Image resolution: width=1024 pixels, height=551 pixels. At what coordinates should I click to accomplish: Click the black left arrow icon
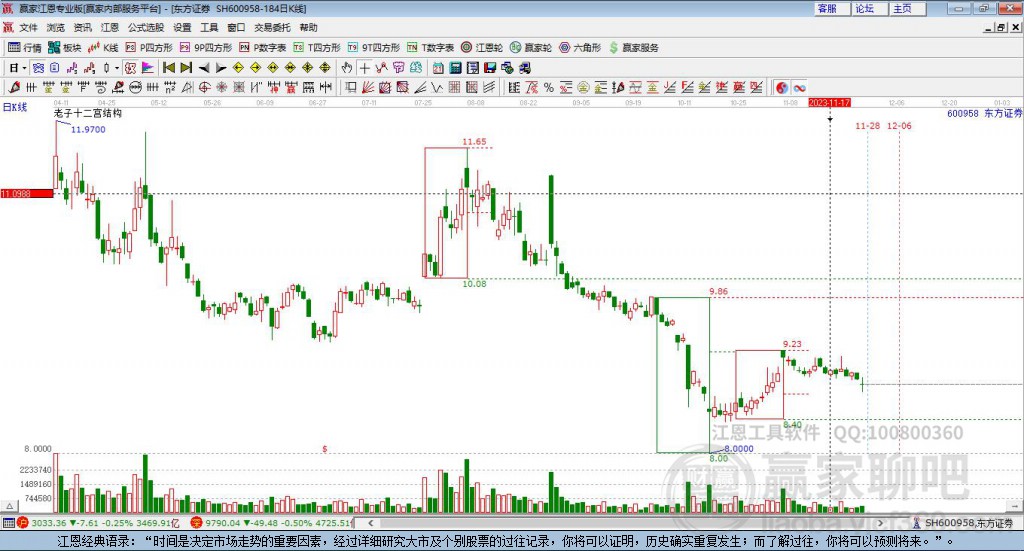click(204, 68)
